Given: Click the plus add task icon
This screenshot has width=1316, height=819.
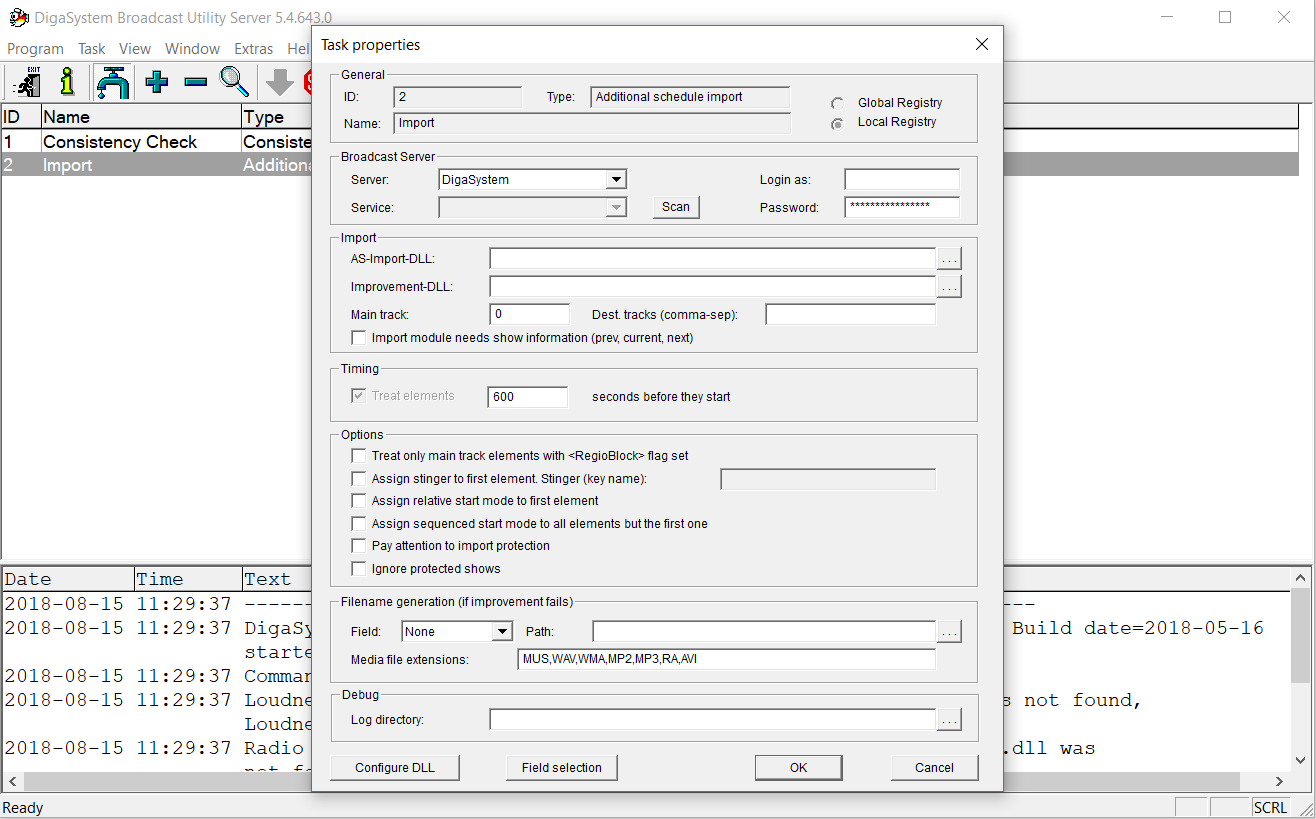Looking at the screenshot, I should (x=156, y=82).
